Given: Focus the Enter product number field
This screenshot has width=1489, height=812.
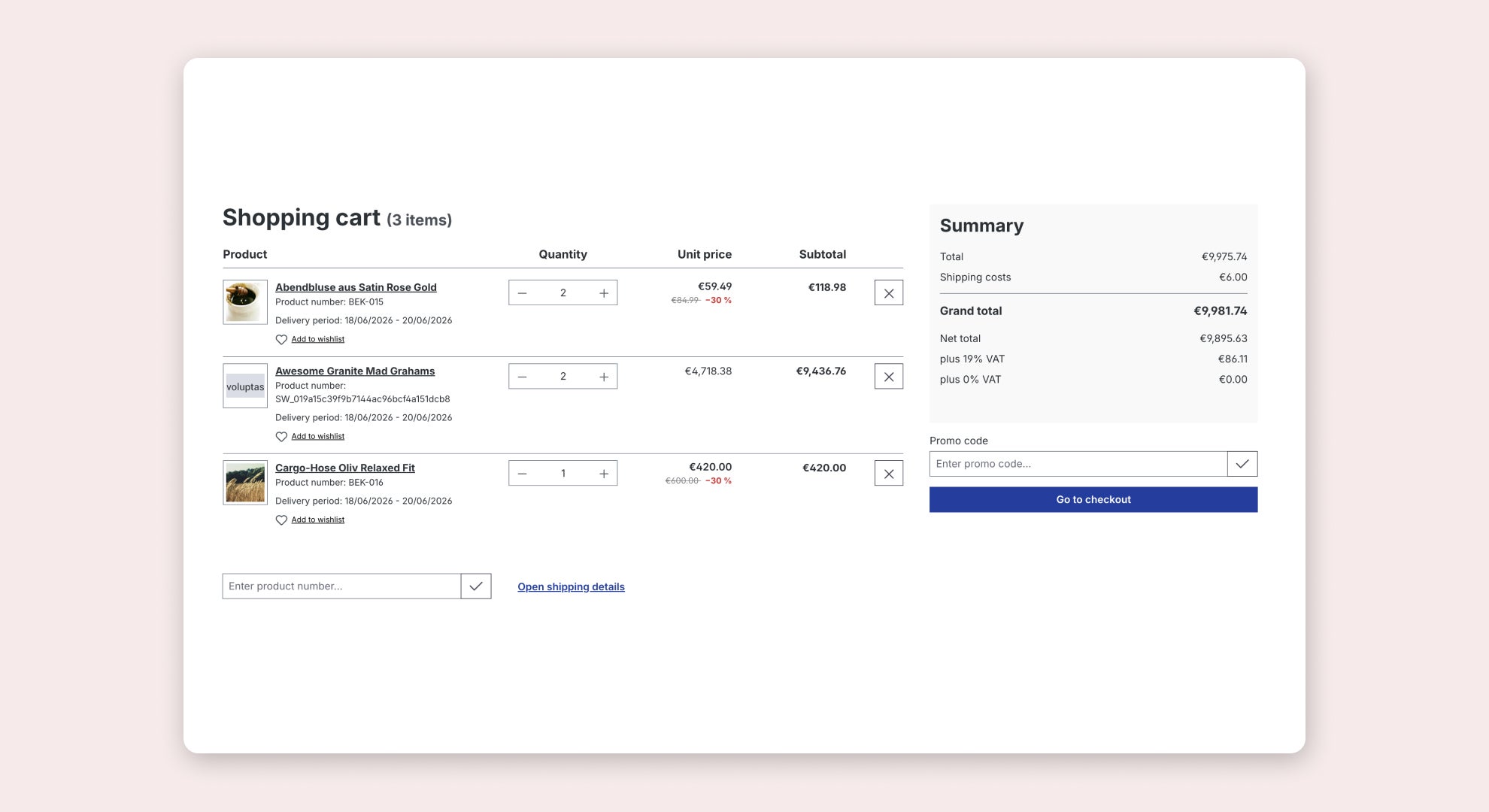Looking at the screenshot, I should 341,586.
